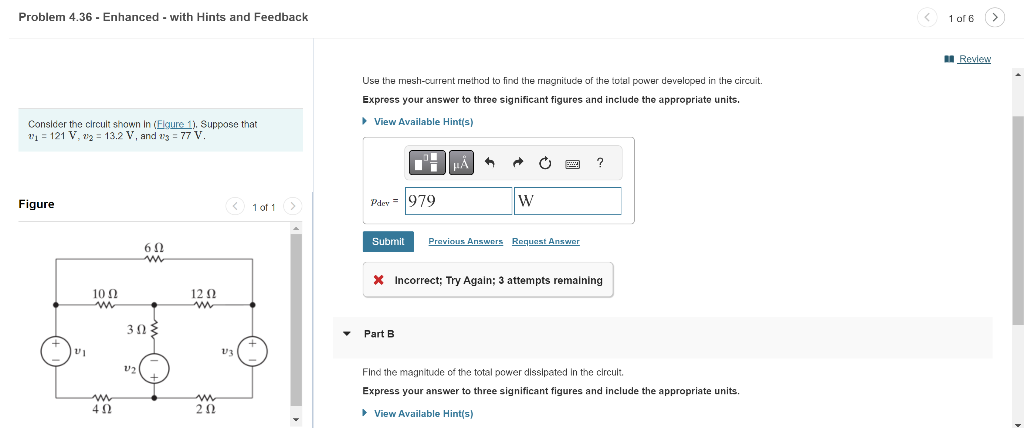Screen dimensions: 1024x428
Task: Open answer help question mark
Action: coord(599,163)
